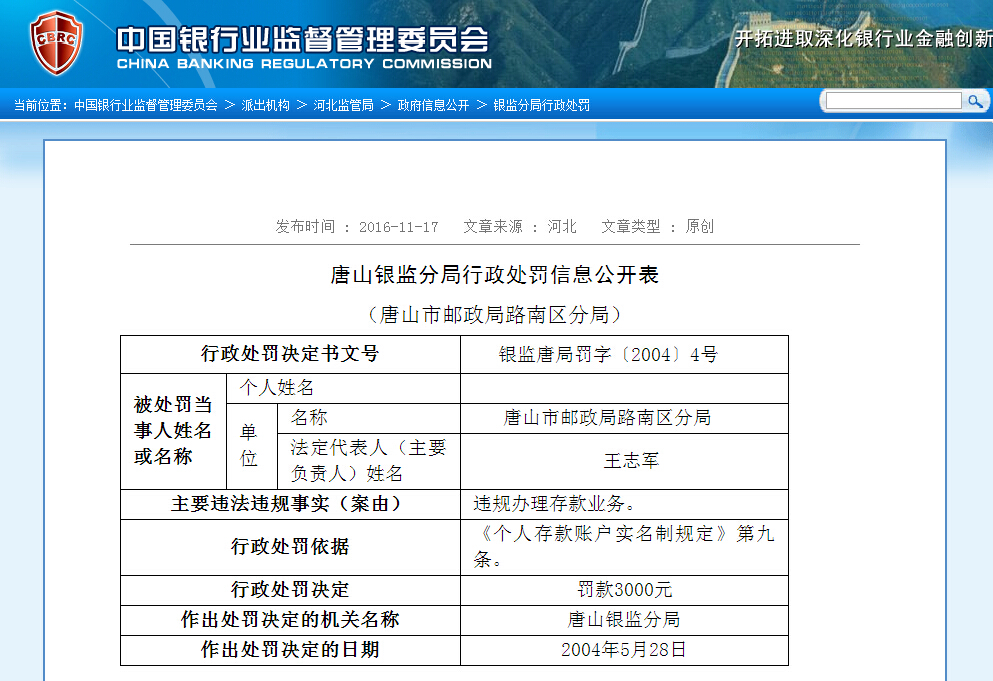The height and width of the screenshot is (681, 993).
Task: Click the 文章来源 value 河北
Action: (x=562, y=227)
